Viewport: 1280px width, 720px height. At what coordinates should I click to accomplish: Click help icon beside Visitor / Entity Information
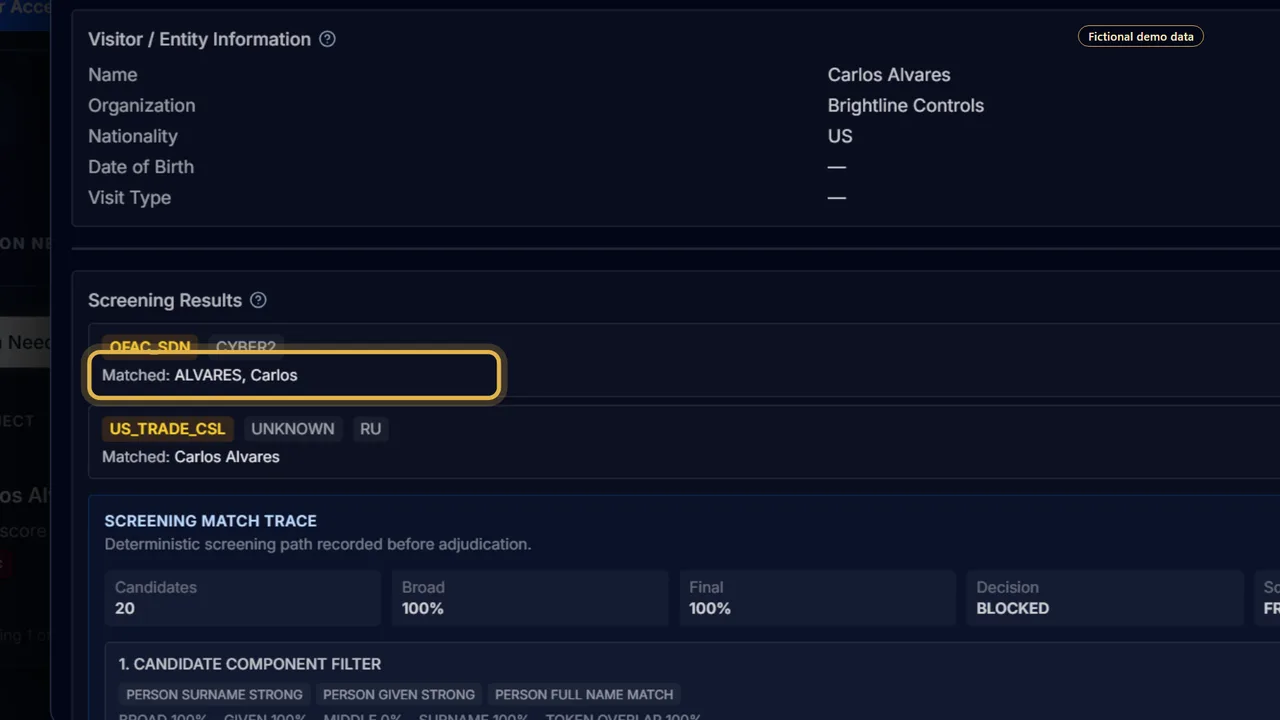[x=327, y=39]
